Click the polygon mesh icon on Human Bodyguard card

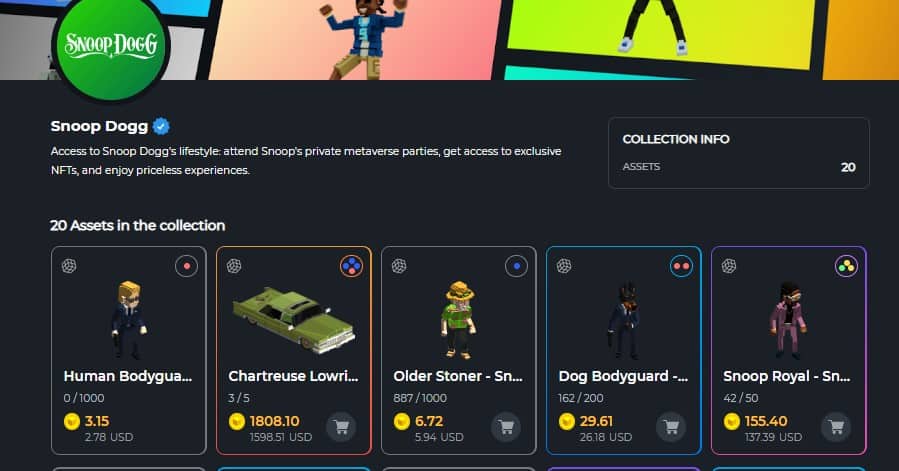[x=69, y=266]
